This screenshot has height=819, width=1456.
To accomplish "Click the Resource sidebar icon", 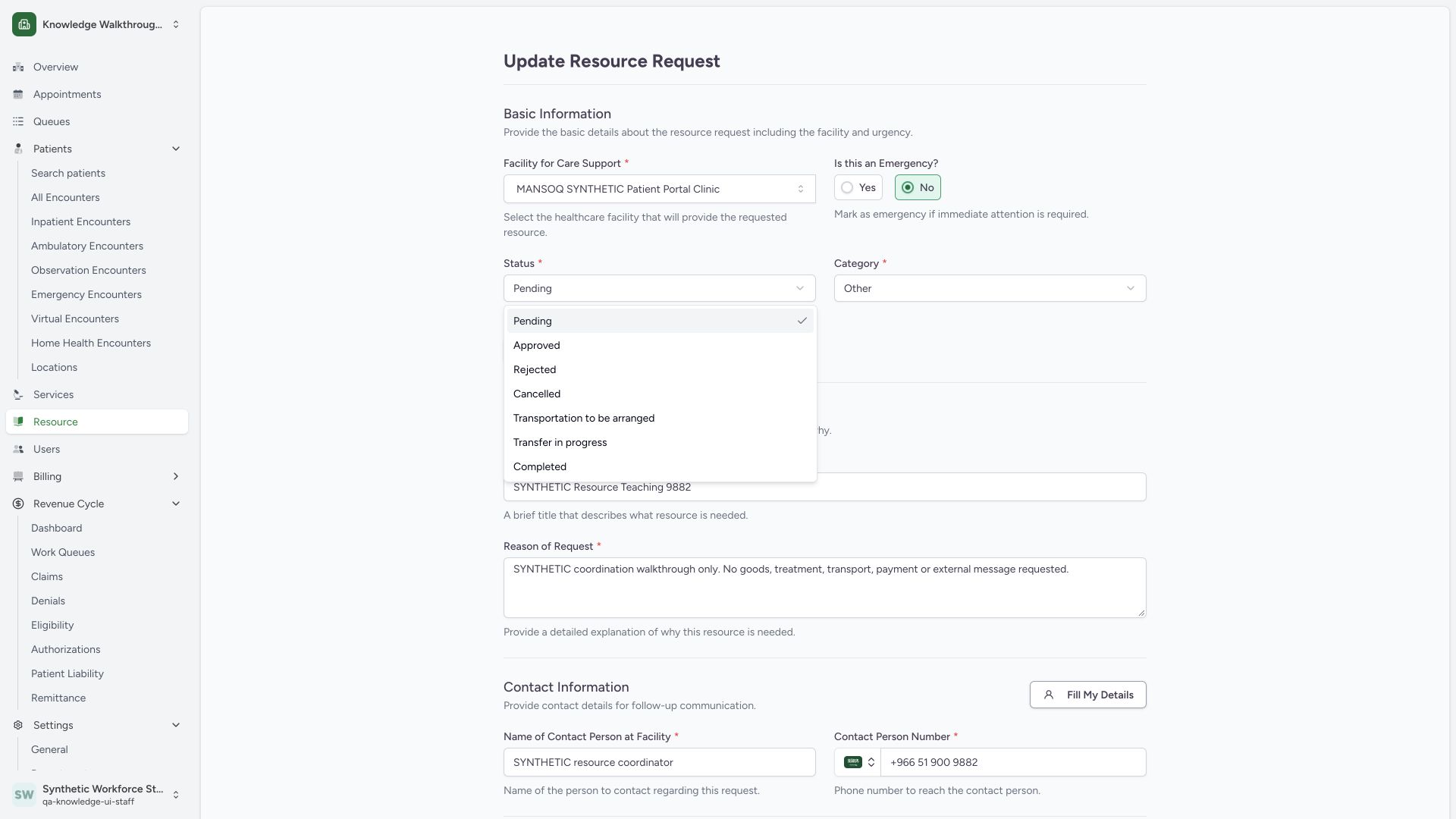I will 18,422.
